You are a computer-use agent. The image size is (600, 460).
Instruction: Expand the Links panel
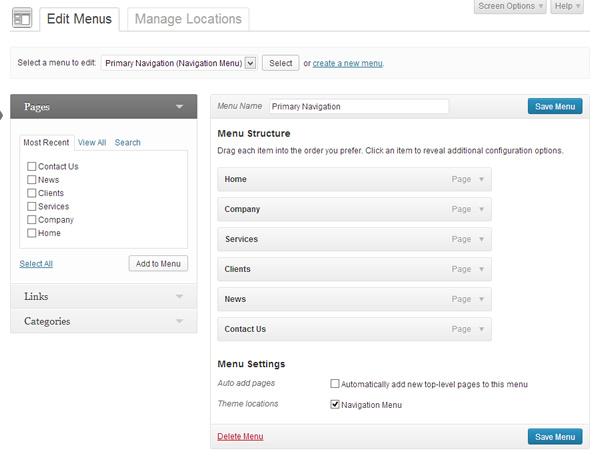(x=179, y=297)
